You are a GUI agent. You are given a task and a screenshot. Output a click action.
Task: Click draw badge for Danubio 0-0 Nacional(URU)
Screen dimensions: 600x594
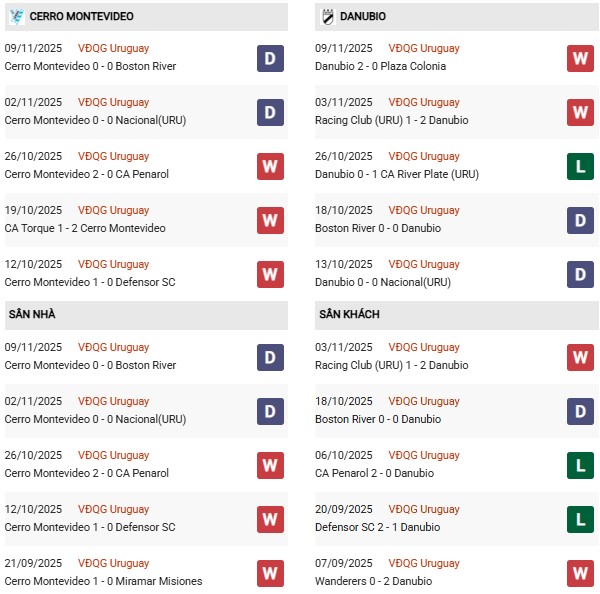581,274
